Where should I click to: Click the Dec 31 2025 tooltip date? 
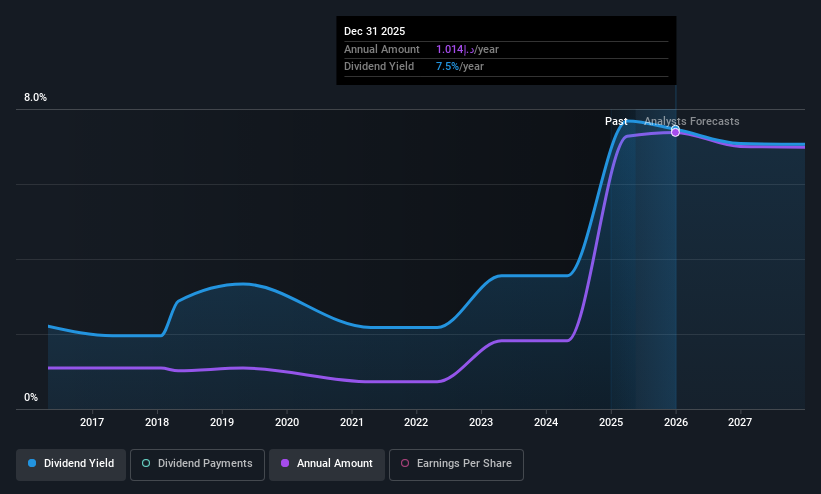click(374, 31)
